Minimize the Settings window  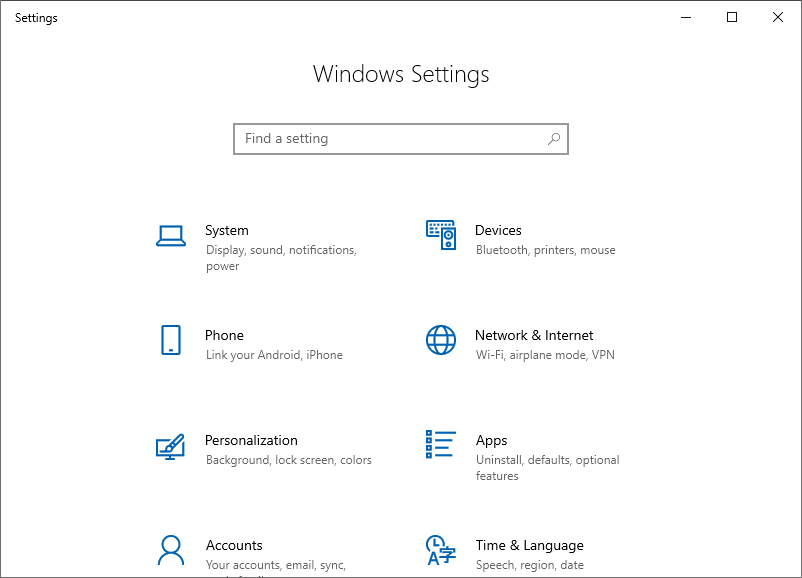686,17
